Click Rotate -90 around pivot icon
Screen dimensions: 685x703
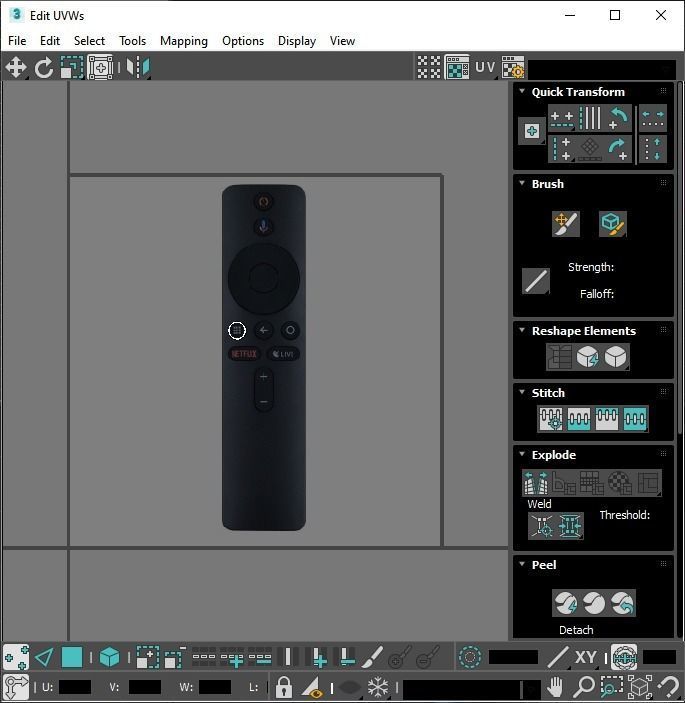tap(618, 118)
